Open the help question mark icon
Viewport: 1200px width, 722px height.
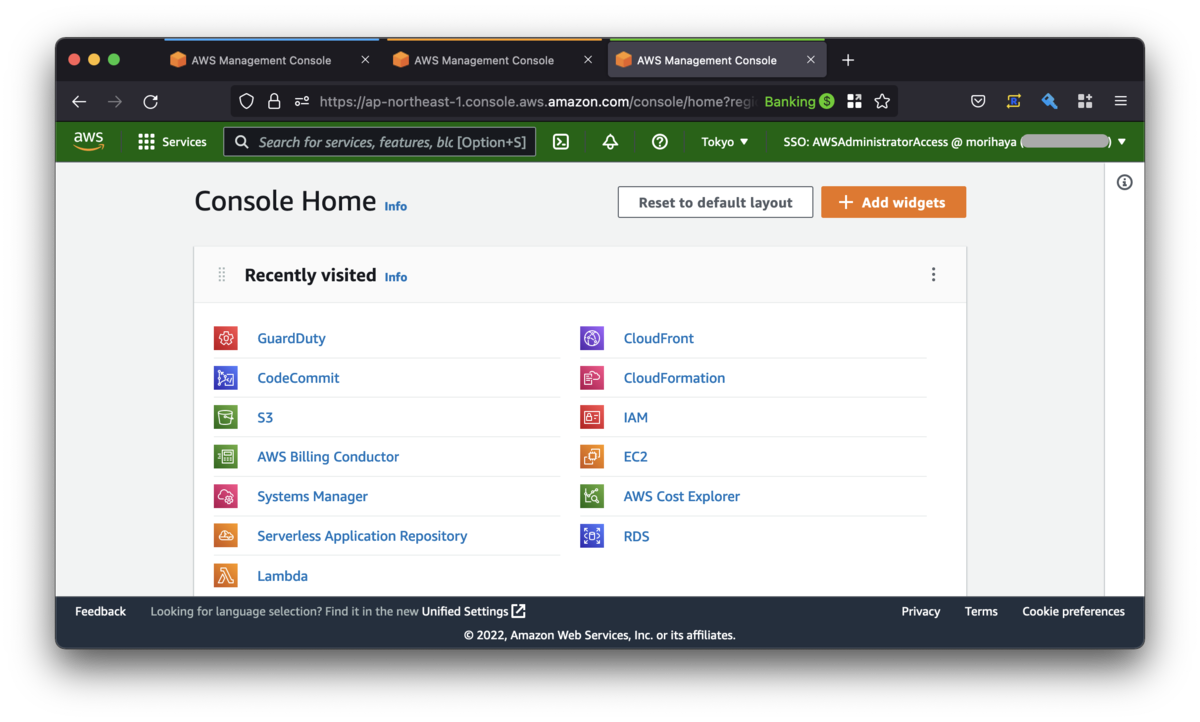point(659,142)
